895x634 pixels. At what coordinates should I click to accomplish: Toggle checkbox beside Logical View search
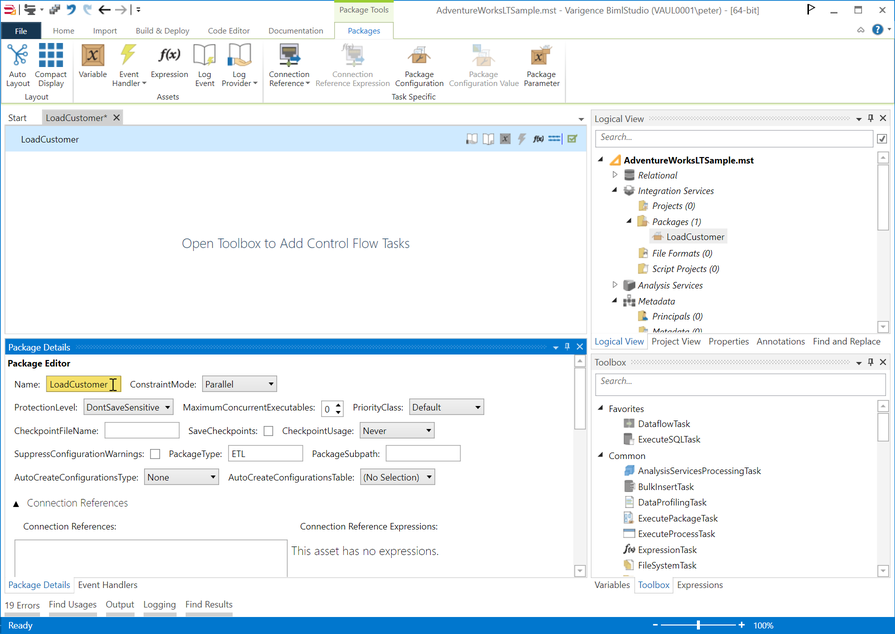pyautogui.click(x=881, y=139)
